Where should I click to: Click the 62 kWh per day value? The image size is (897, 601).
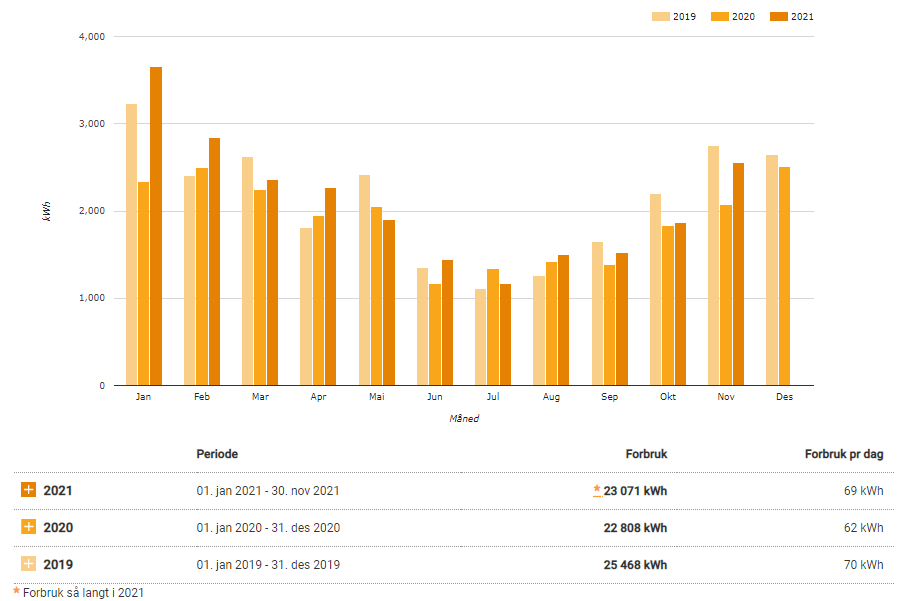(863, 528)
